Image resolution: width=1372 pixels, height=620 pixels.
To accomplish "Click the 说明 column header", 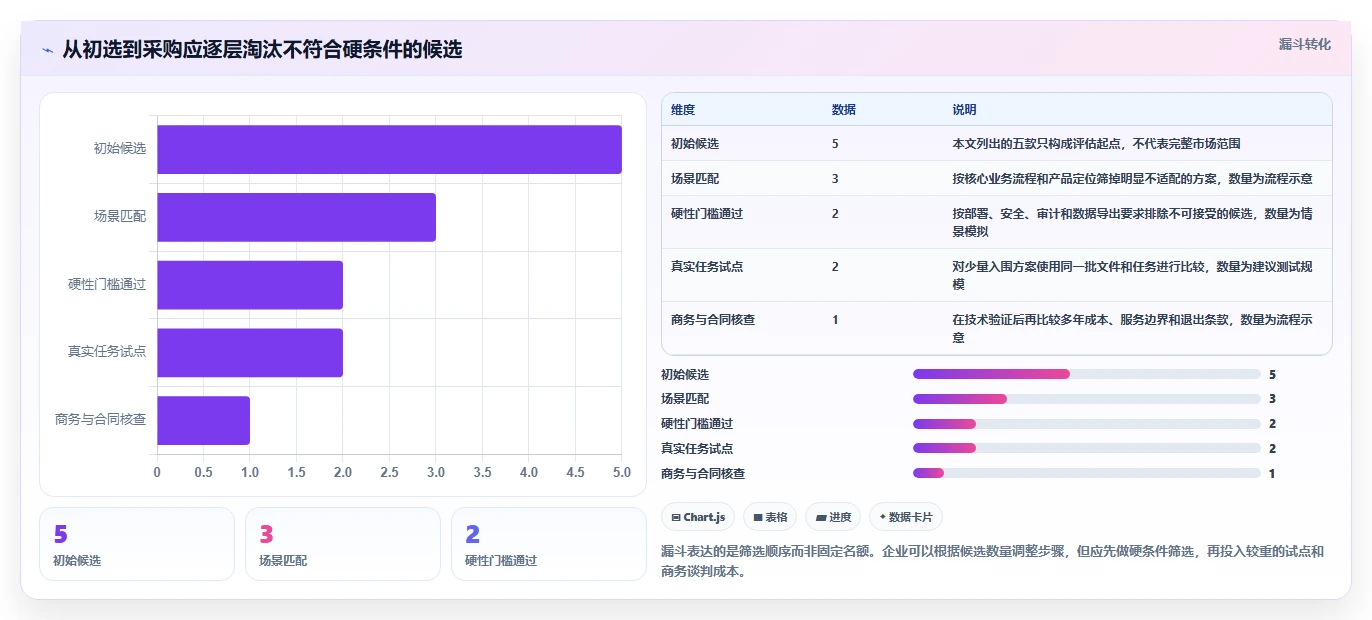I will (x=964, y=109).
